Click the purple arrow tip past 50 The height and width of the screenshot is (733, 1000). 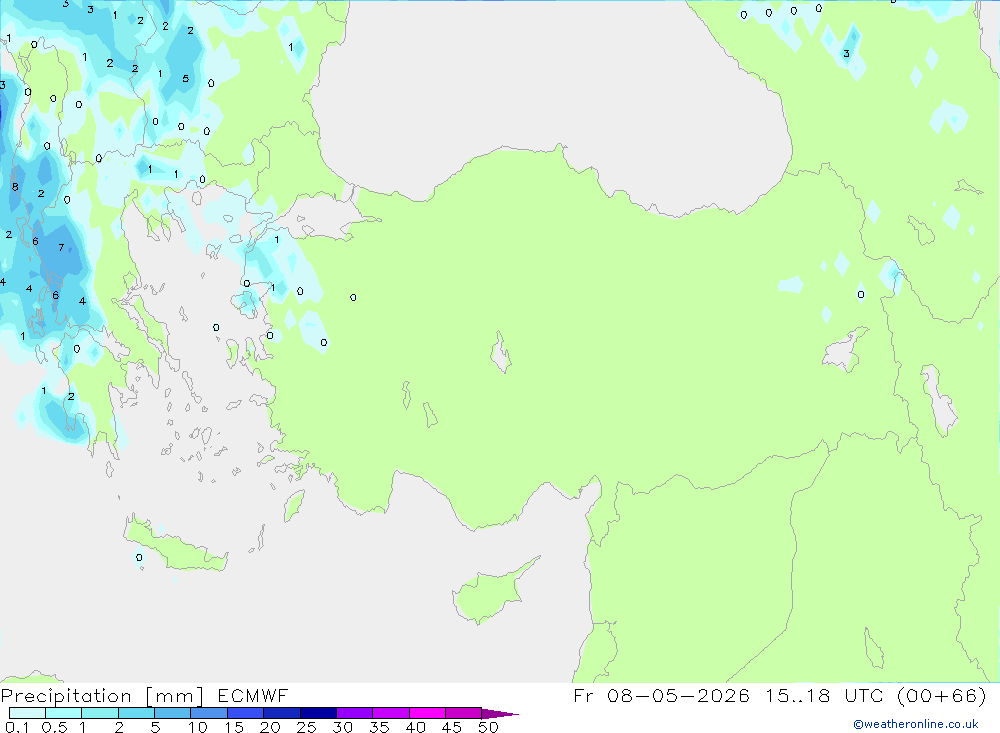(500, 714)
